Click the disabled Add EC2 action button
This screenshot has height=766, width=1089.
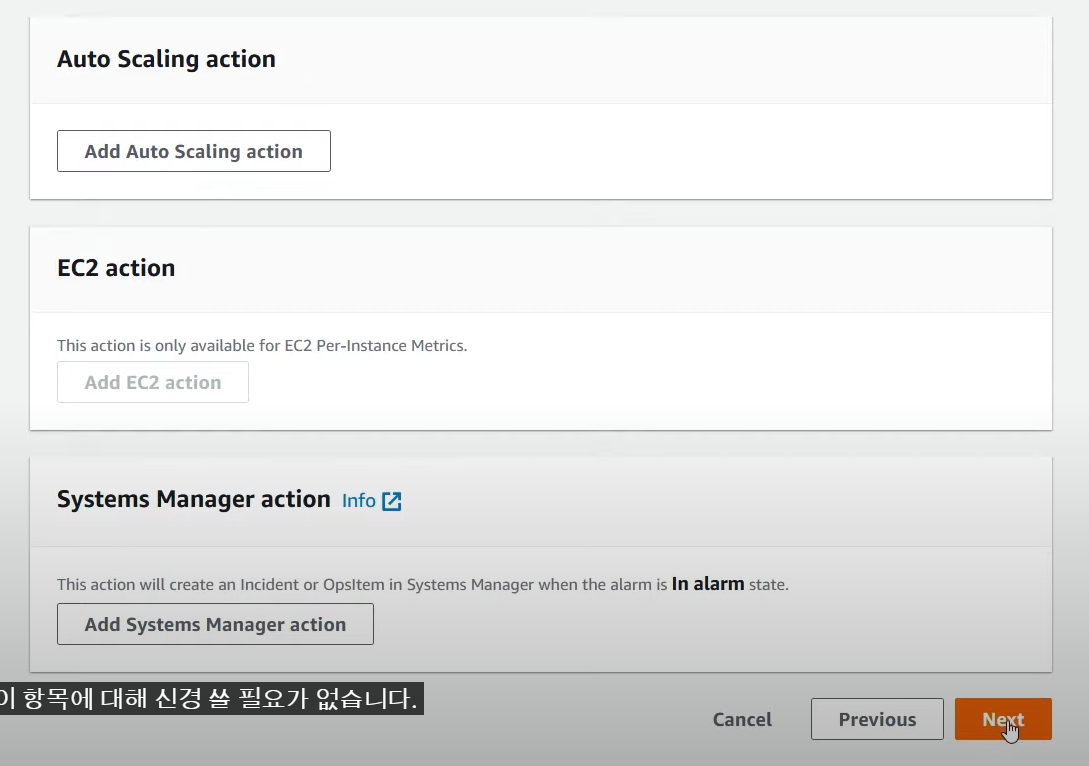click(x=153, y=382)
